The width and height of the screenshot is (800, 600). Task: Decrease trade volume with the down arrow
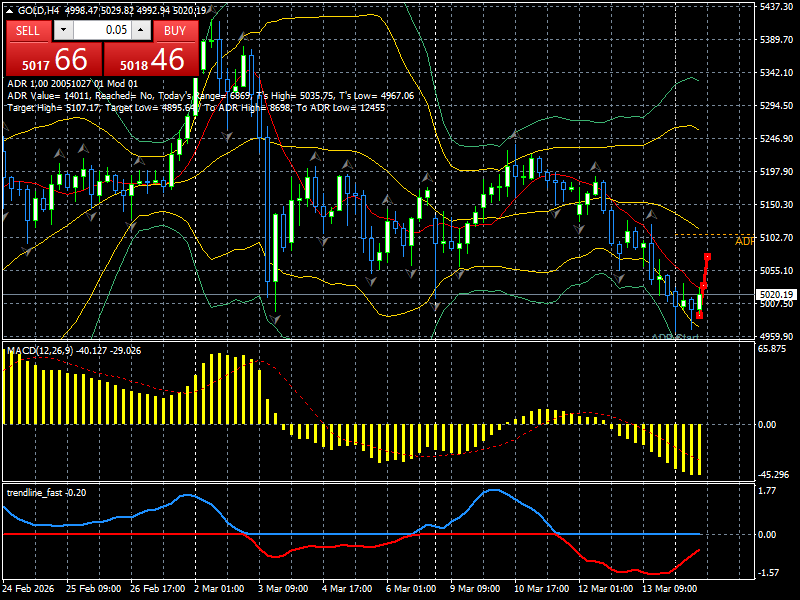tap(63, 30)
